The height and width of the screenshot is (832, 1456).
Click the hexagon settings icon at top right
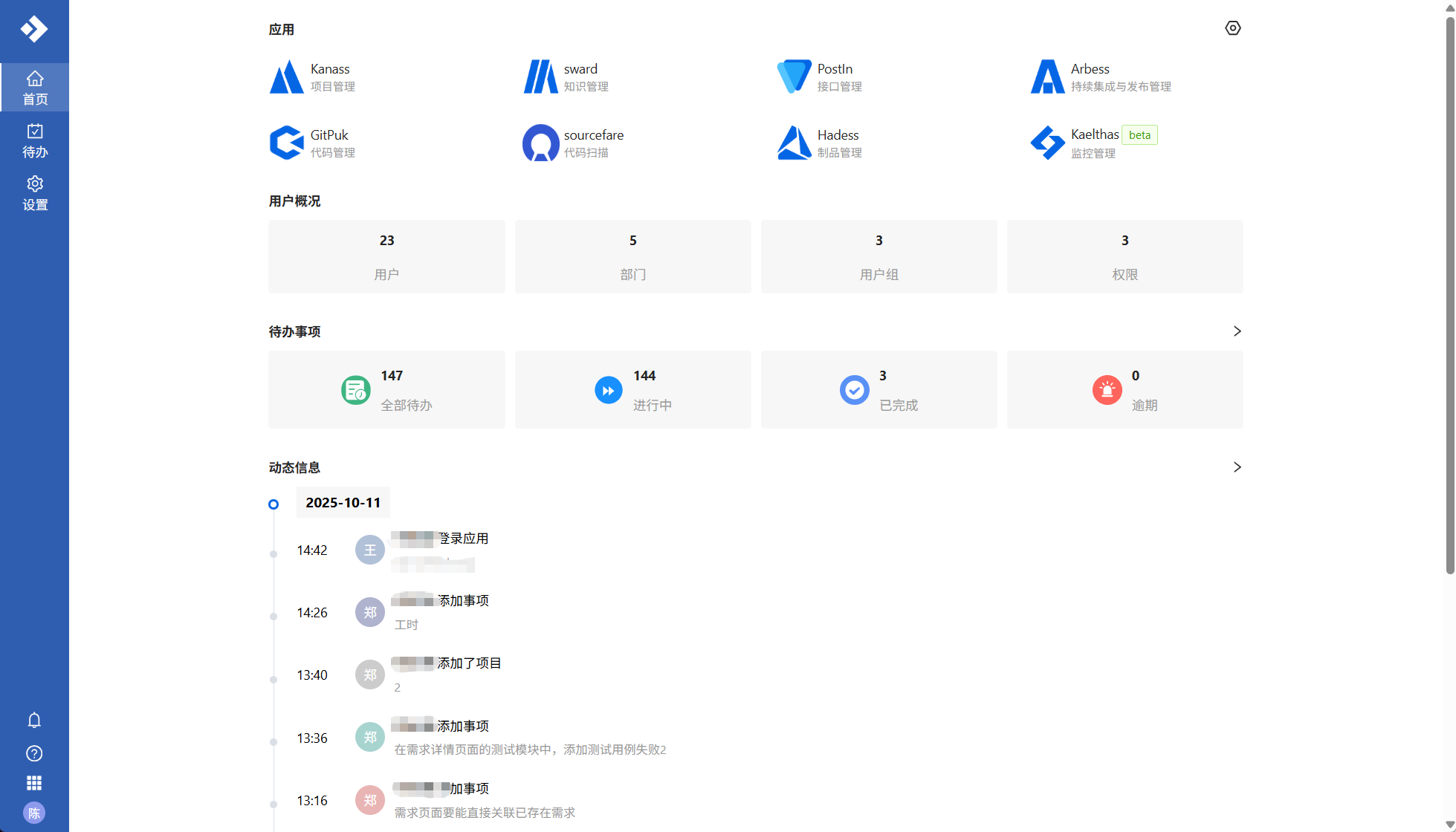[1232, 28]
